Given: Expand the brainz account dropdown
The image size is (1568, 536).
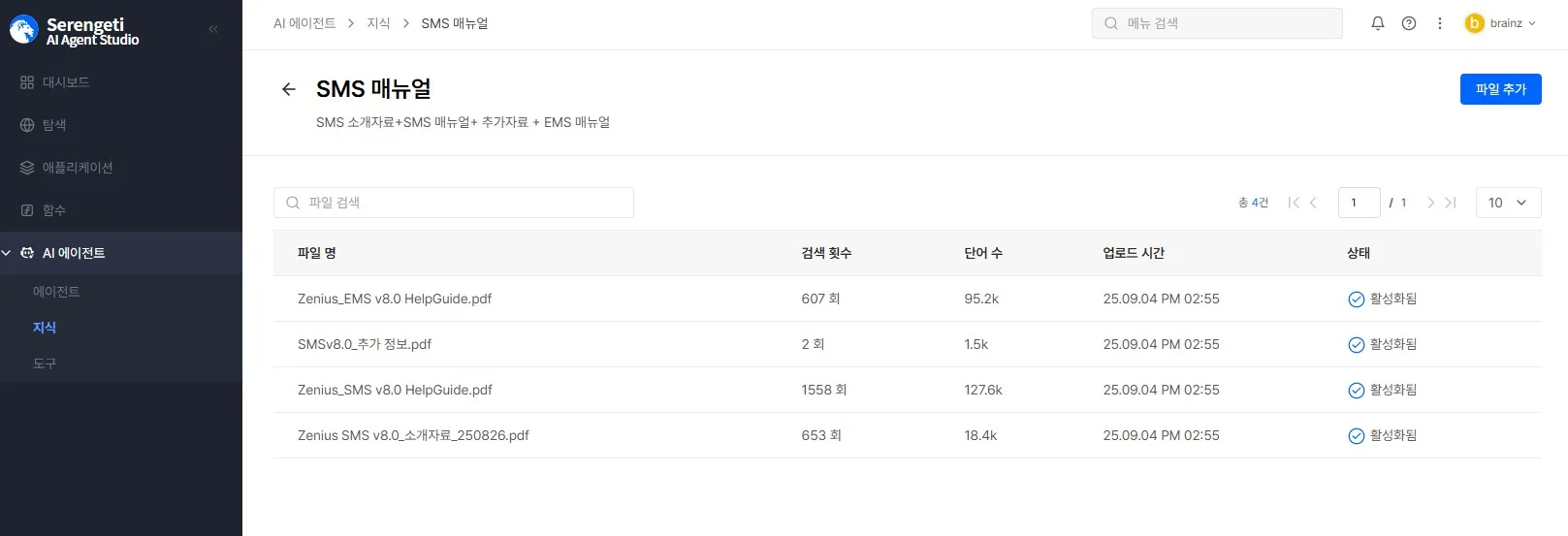Looking at the screenshot, I should pyautogui.click(x=1532, y=23).
